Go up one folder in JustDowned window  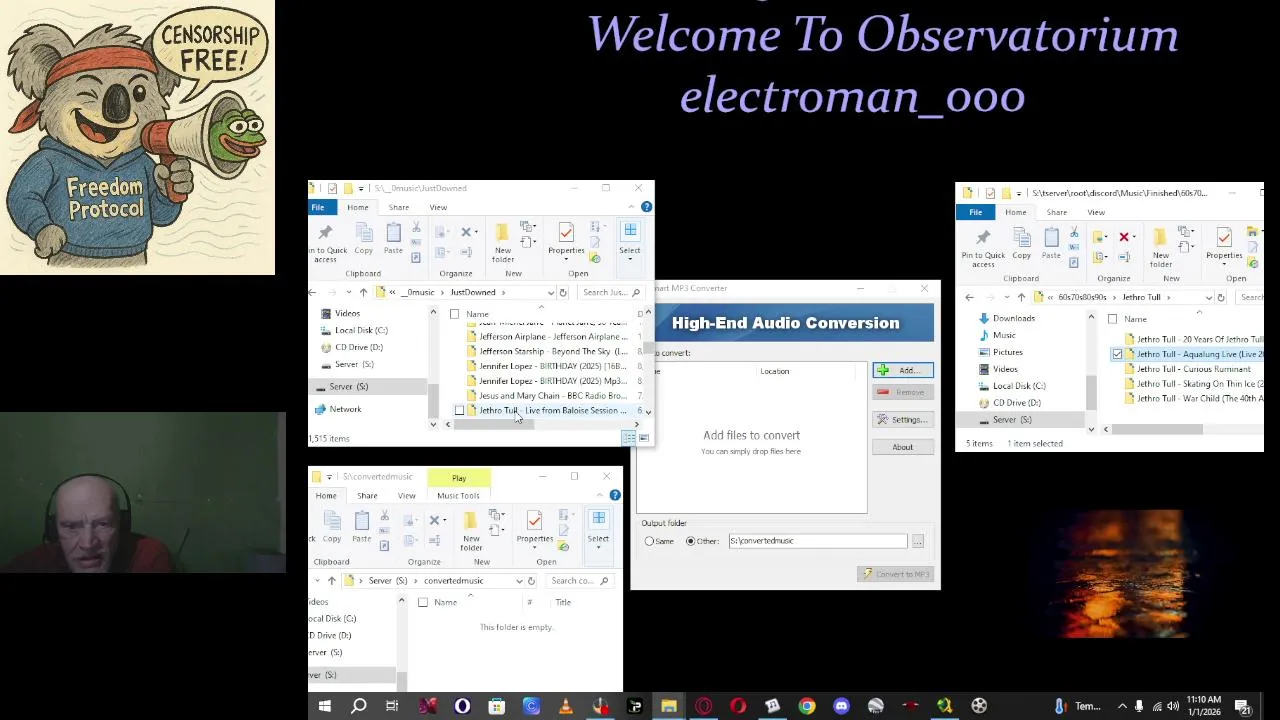click(363, 292)
